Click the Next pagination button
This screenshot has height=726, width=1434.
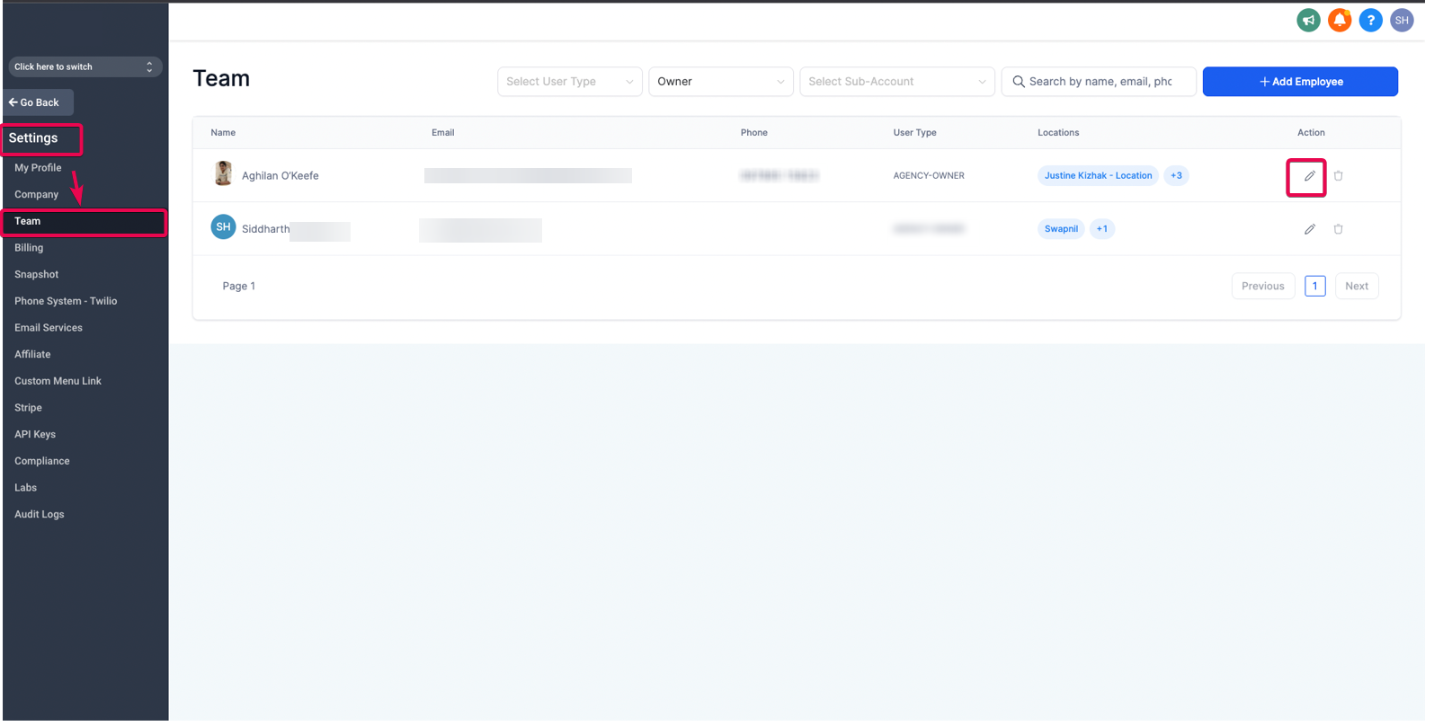(1356, 286)
